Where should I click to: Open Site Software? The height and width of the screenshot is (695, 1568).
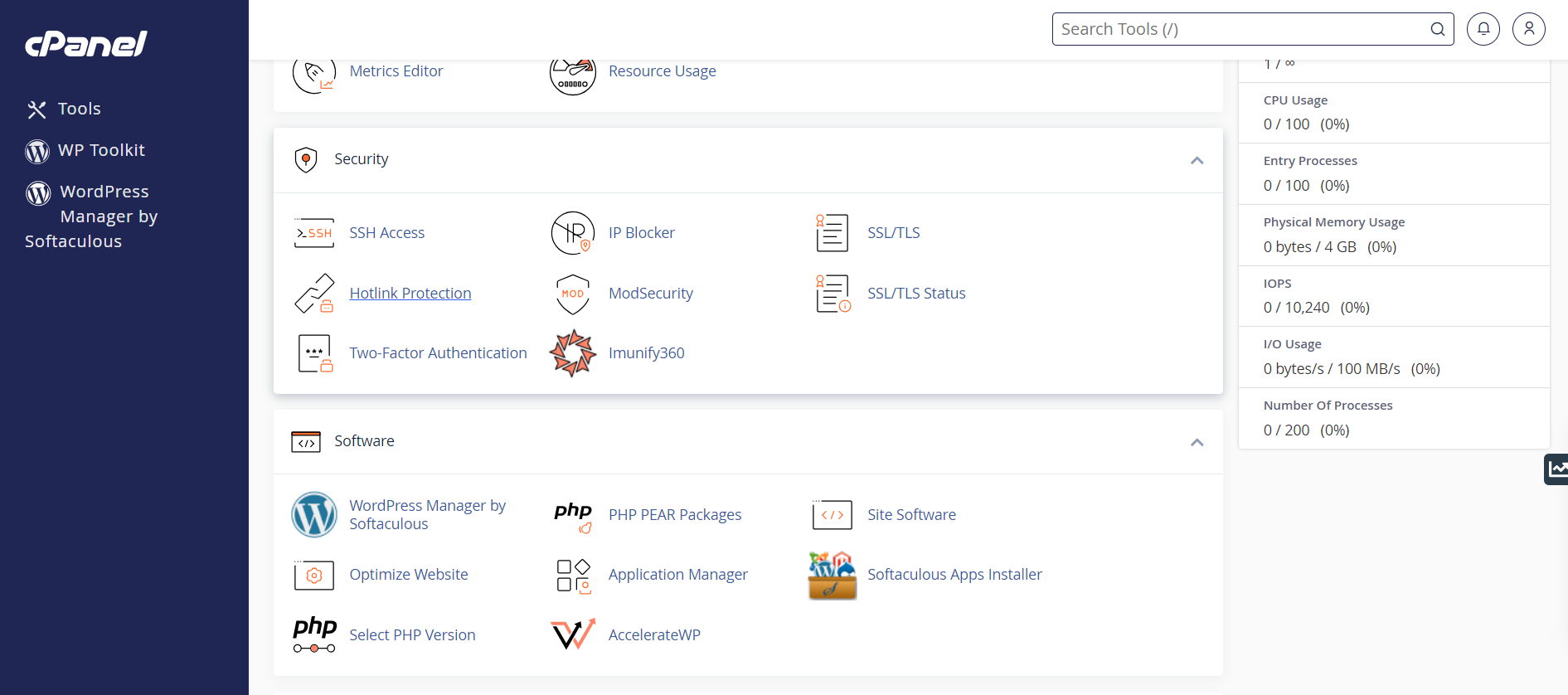pyautogui.click(x=912, y=515)
